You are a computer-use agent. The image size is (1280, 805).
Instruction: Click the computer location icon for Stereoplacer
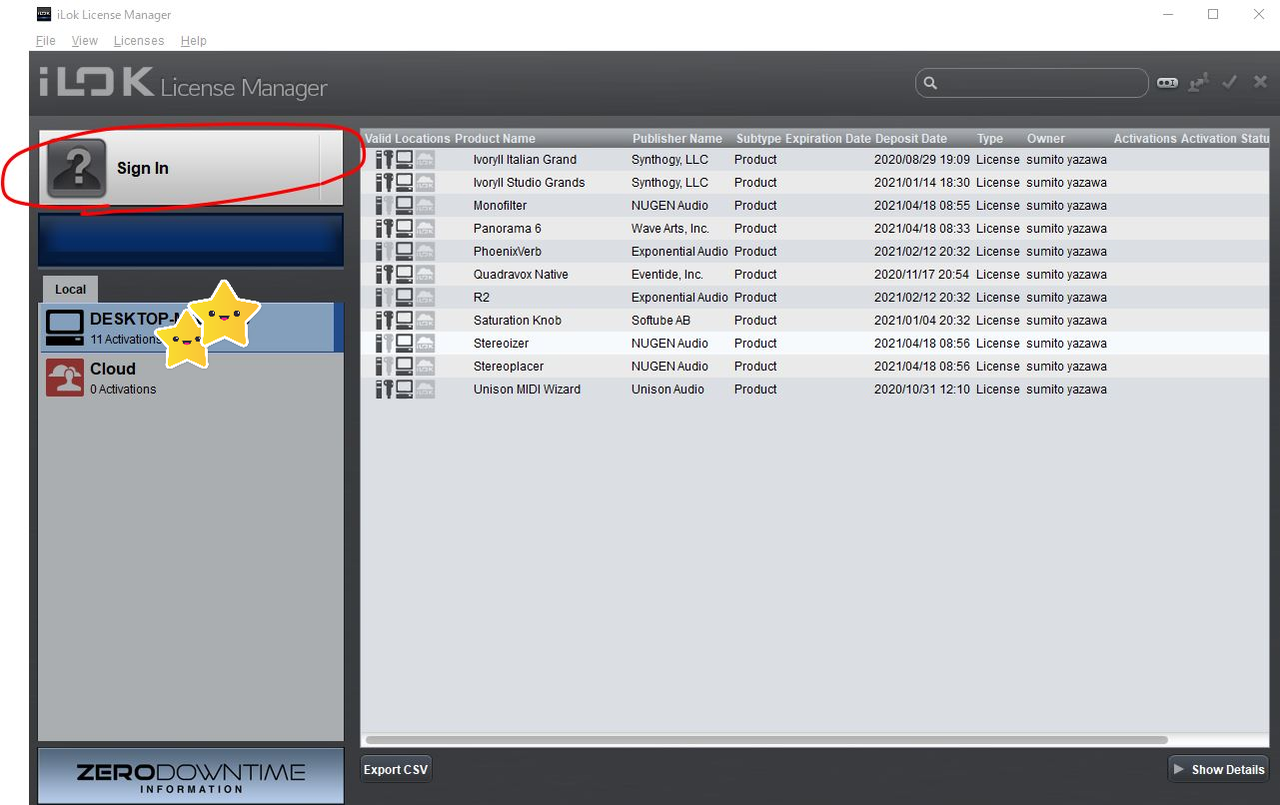tap(405, 366)
